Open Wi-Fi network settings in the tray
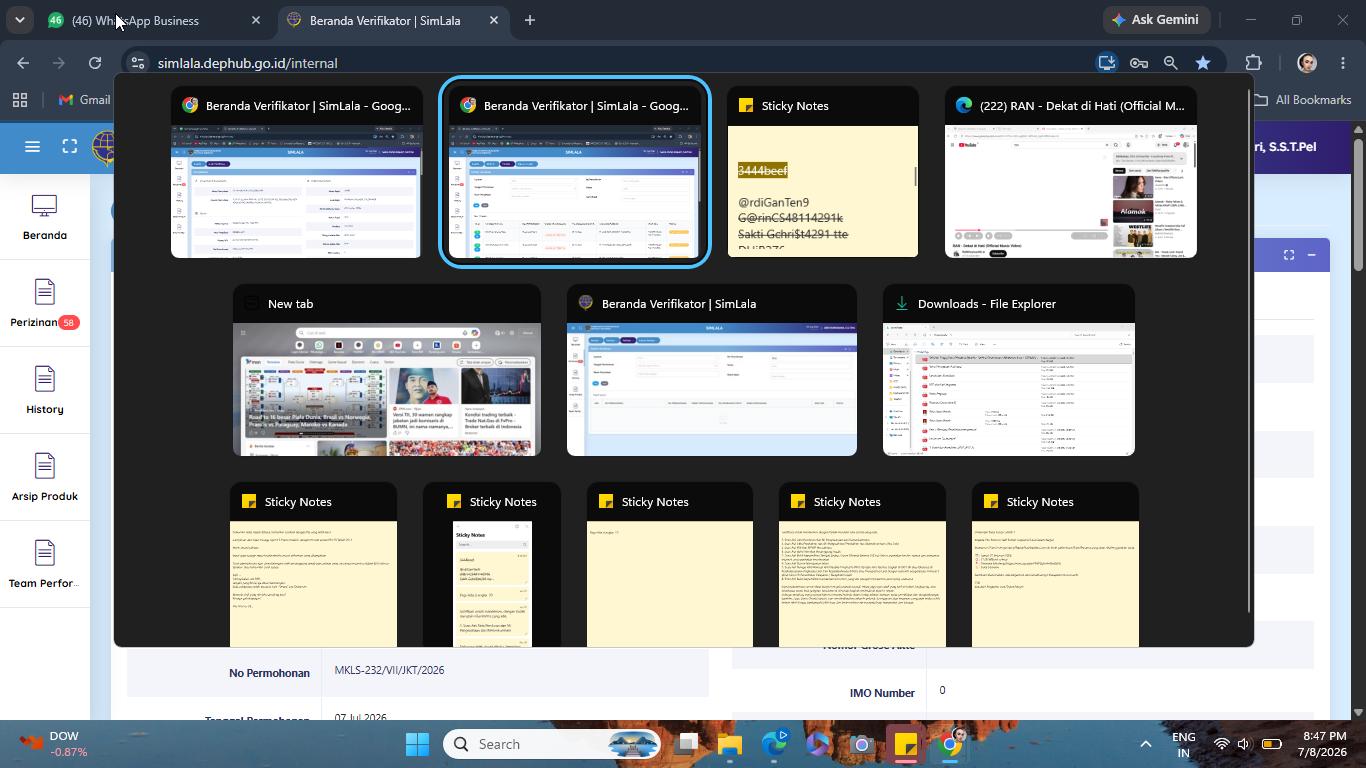 coord(1221,744)
